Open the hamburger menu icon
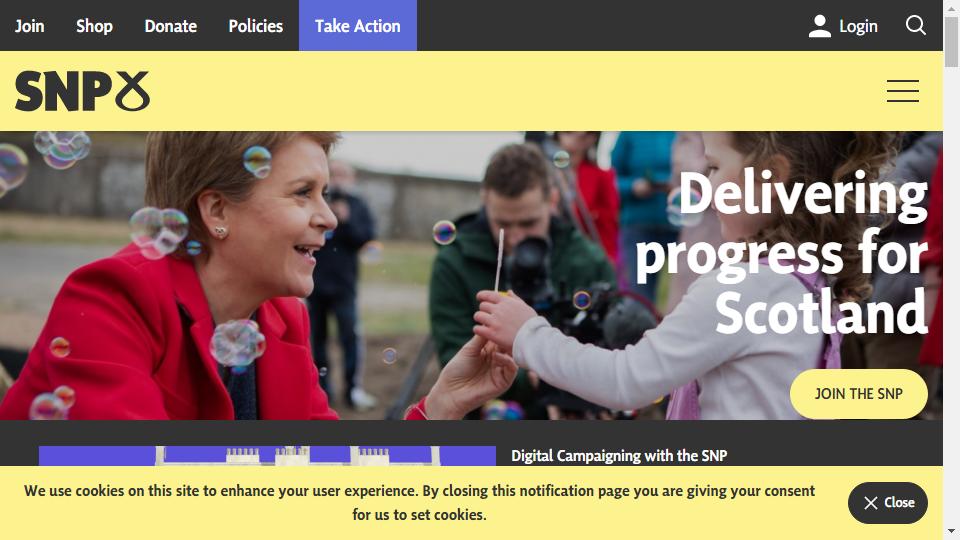The height and width of the screenshot is (540, 960). pyautogui.click(x=902, y=91)
